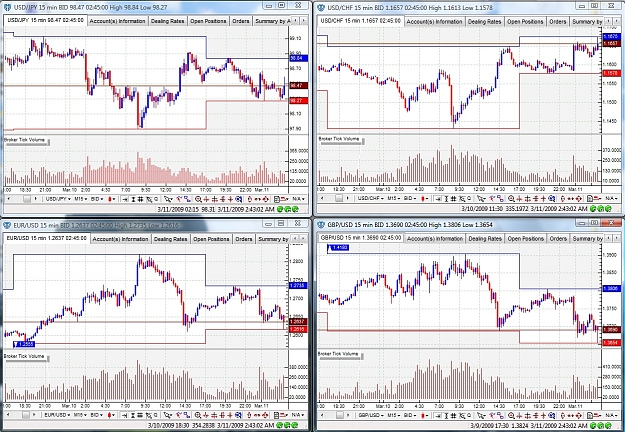This screenshot has height=432, width=625.
Task: Click the blue magnifier icon in USD/JPY toolbar
Action: pos(238,199)
